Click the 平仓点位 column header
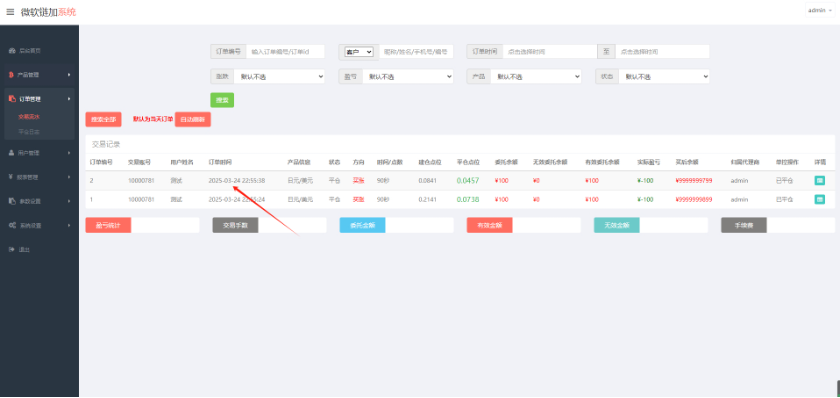The height and width of the screenshot is (398, 840). click(x=468, y=162)
